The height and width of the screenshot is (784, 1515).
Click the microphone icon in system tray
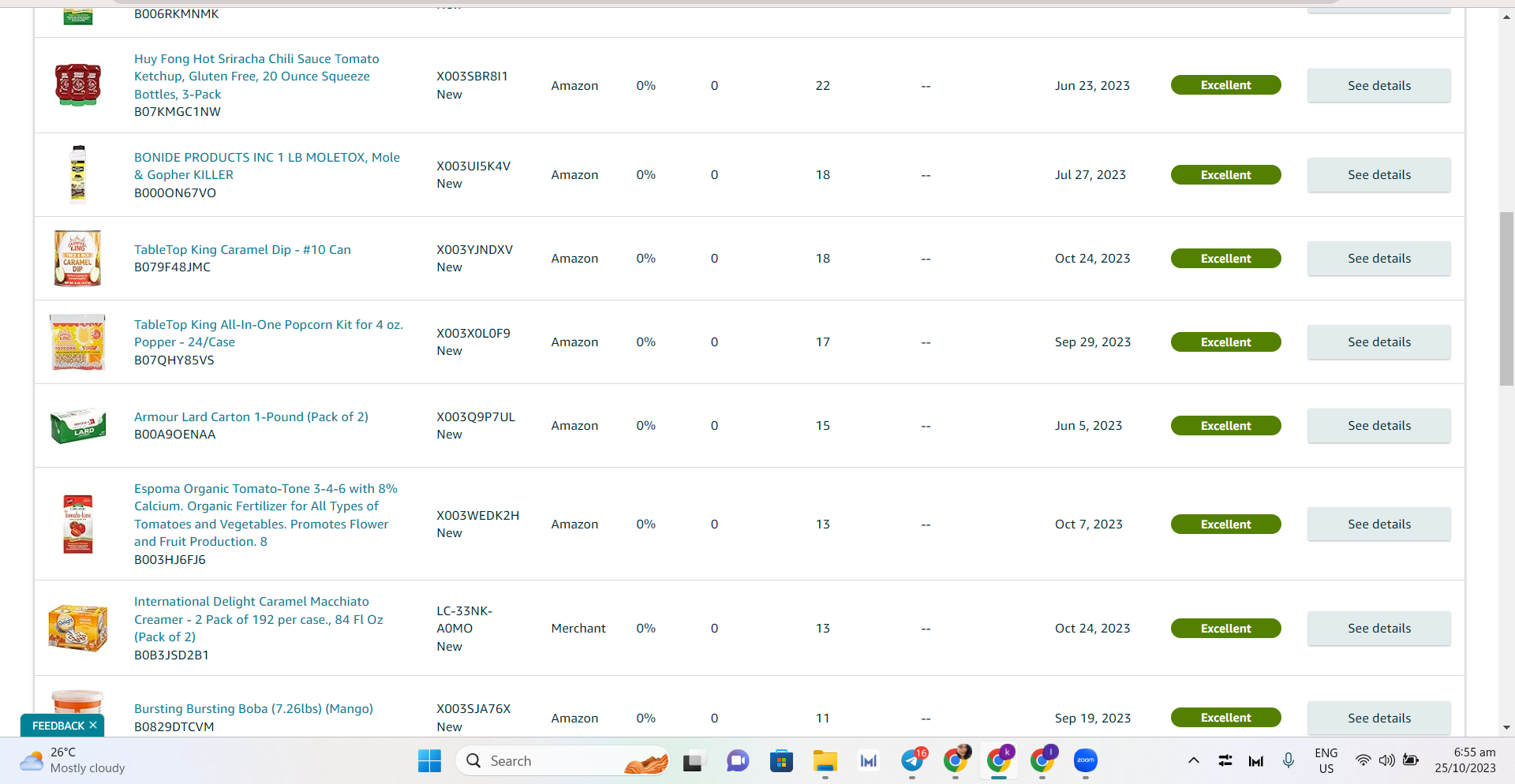point(1289,760)
